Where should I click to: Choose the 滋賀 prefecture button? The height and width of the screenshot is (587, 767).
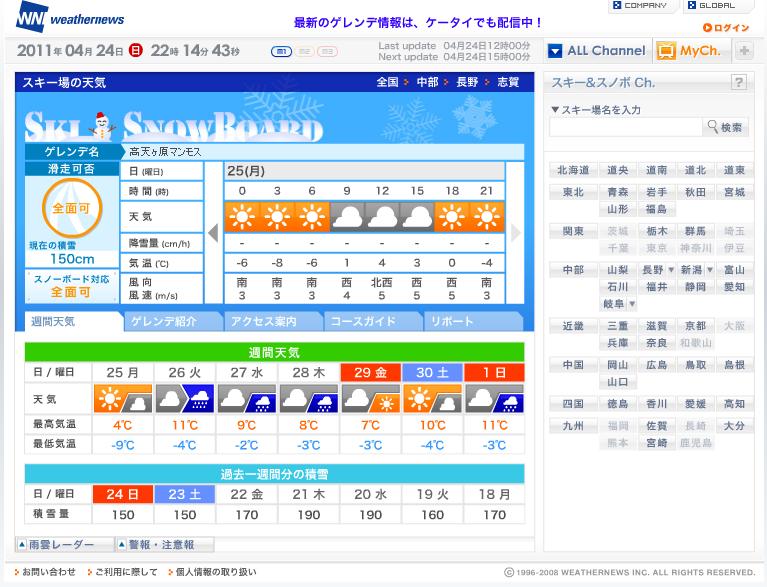tap(656, 326)
